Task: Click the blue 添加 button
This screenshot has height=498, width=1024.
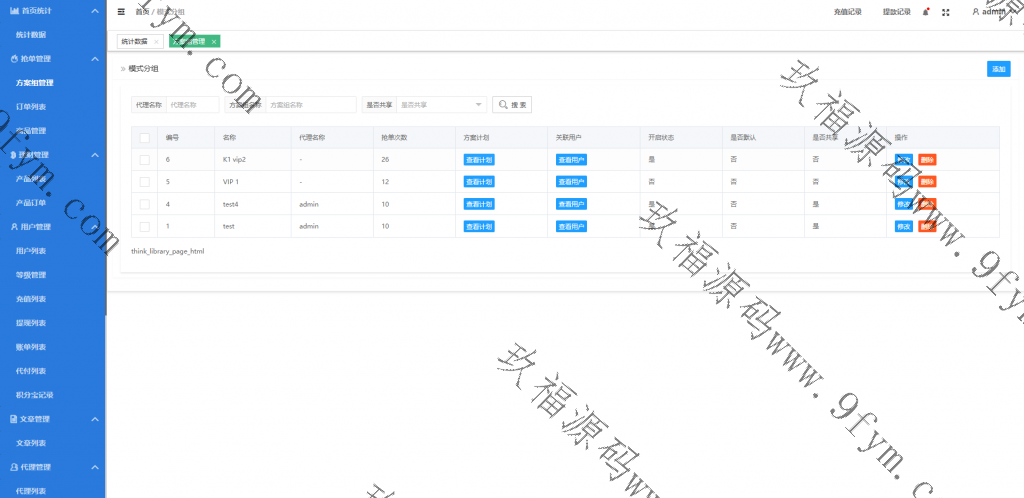Action: (997, 69)
